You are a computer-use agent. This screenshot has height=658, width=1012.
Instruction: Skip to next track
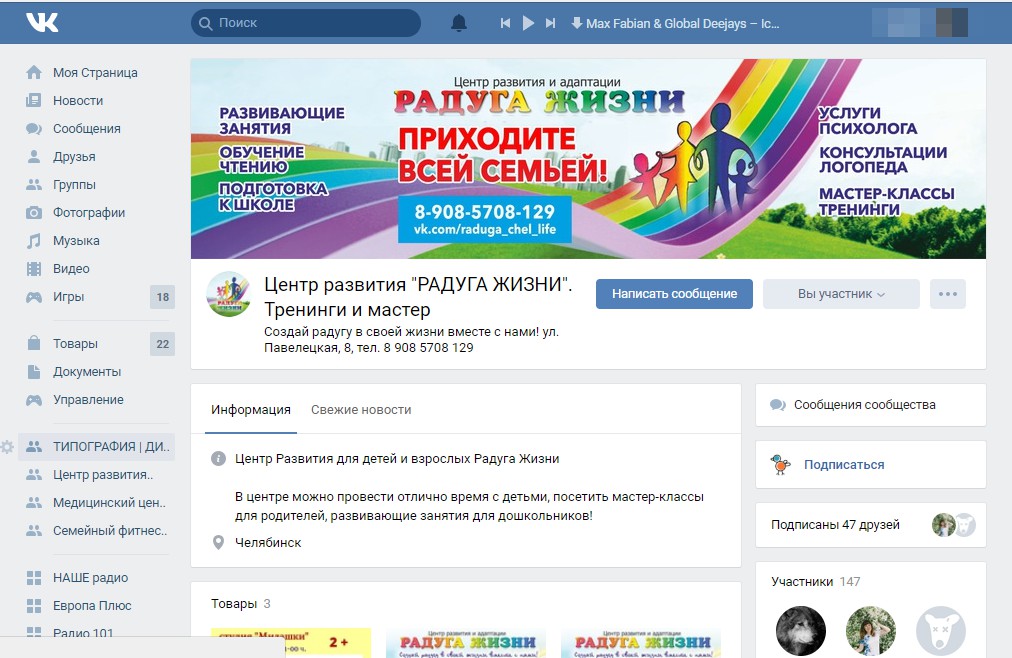point(550,23)
